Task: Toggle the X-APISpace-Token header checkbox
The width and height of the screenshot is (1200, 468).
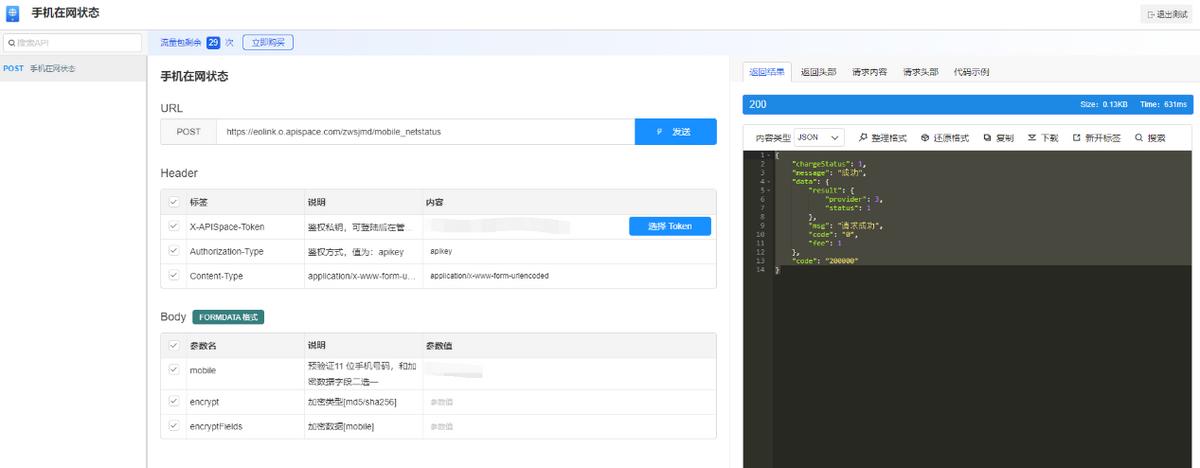Action: [x=175, y=227]
